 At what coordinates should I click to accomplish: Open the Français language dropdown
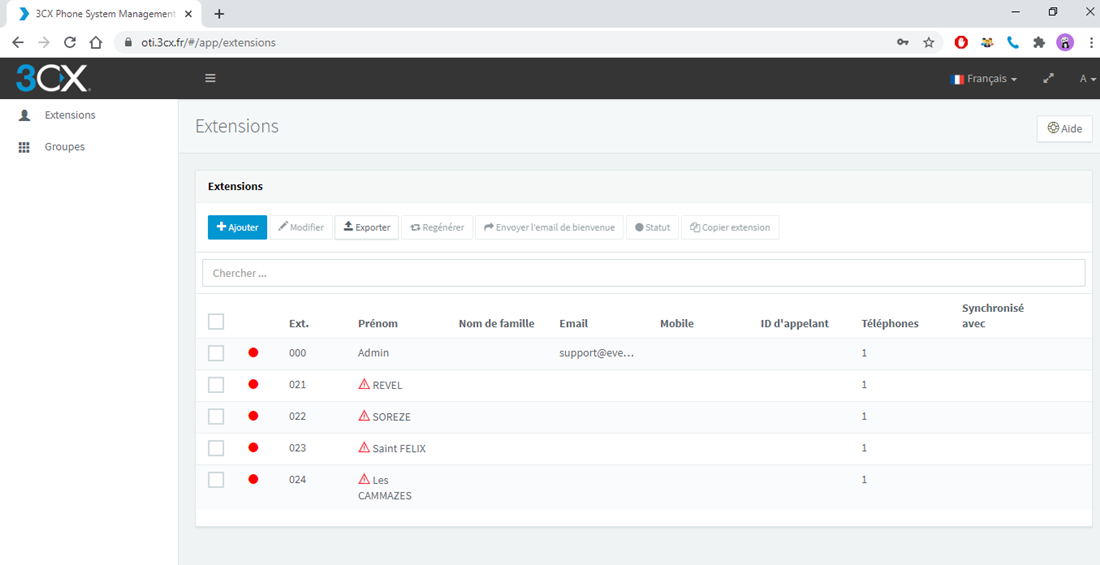coord(984,79)
